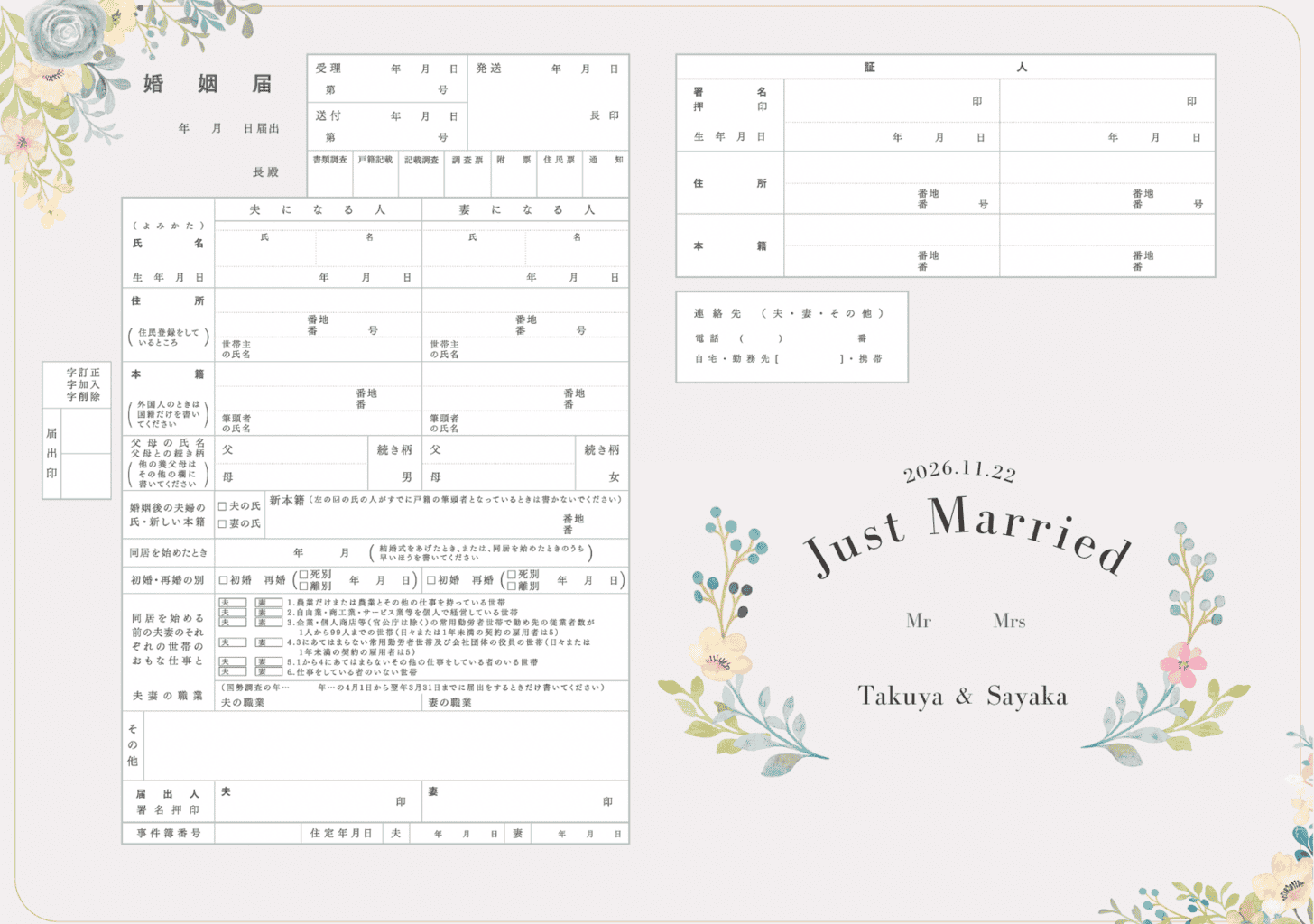Tick the husband's 初婚 checkbox
This screenshot has height=924, width=1314.
pos(224,580)
